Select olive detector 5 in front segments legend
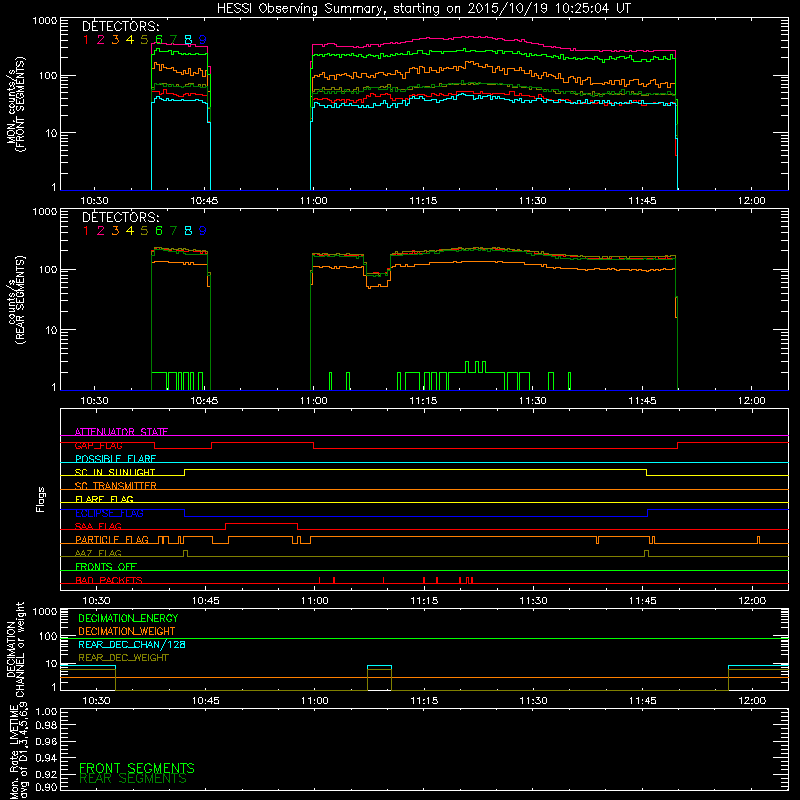This screenshot has height=800, width=800. click(144, 40)
